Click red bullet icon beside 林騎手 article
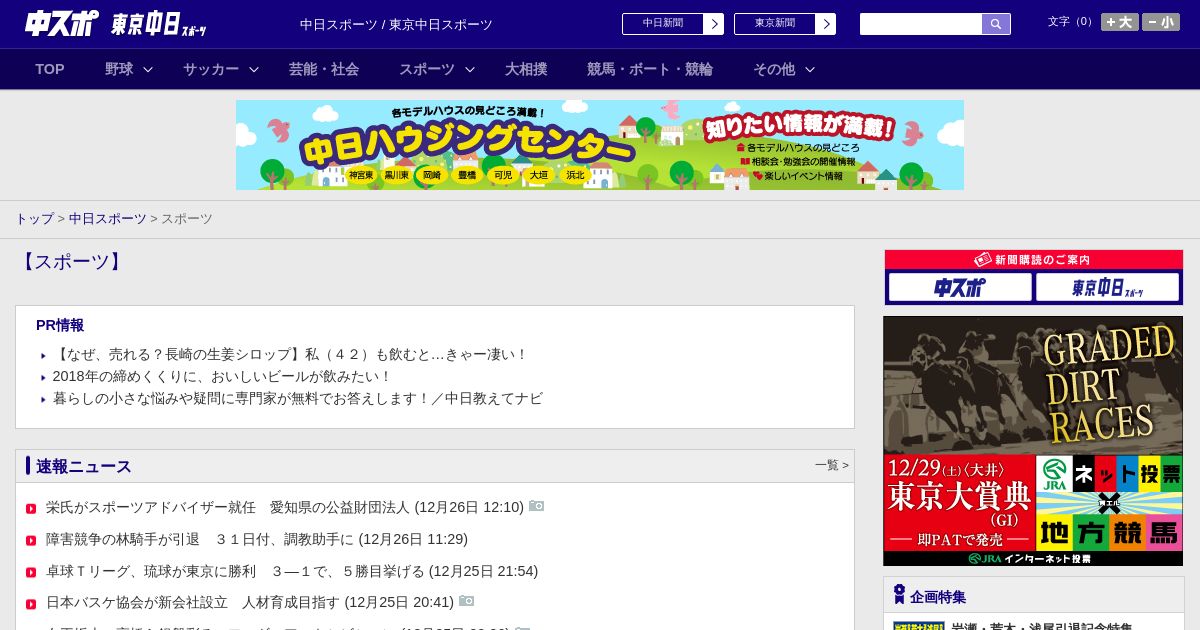The image size is (1200, 630). pos(31,541)
